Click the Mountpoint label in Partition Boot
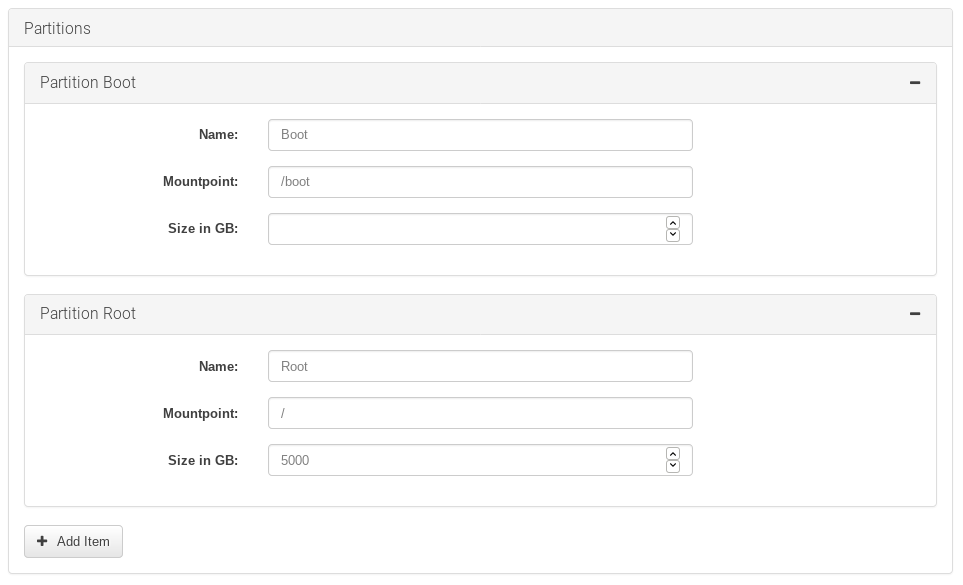The image size is (963, 585). [x=200, y=182]
